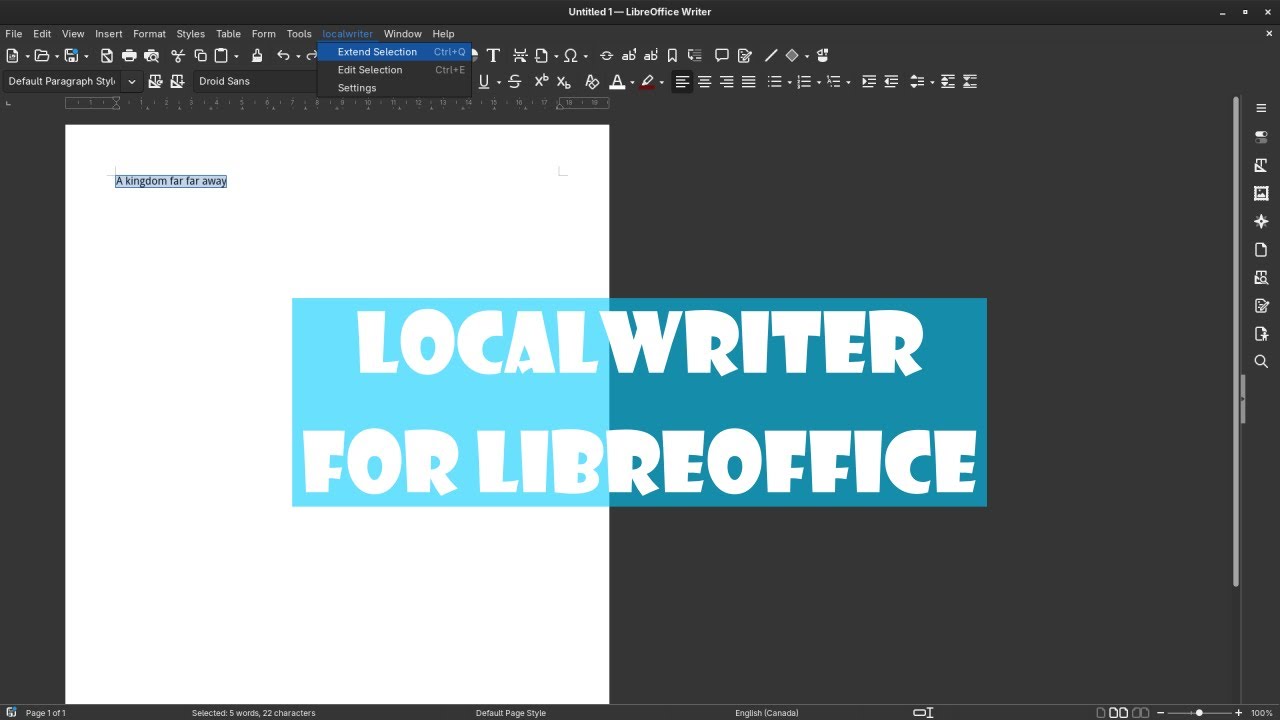Decrease paragraph indent
Image resolution: width=1280 pixels, height=720 pixels.
(890, 82)
